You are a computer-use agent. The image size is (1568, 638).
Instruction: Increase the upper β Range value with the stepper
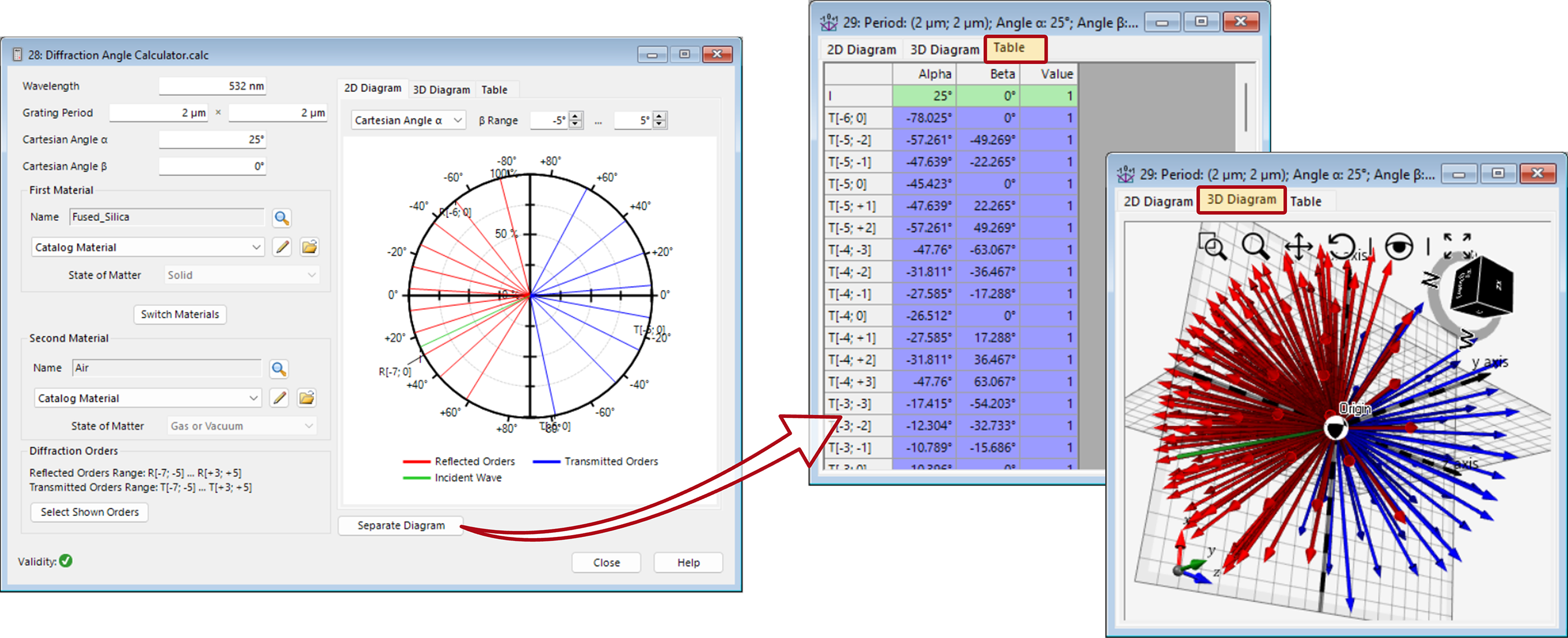click(x=659, y=116)
